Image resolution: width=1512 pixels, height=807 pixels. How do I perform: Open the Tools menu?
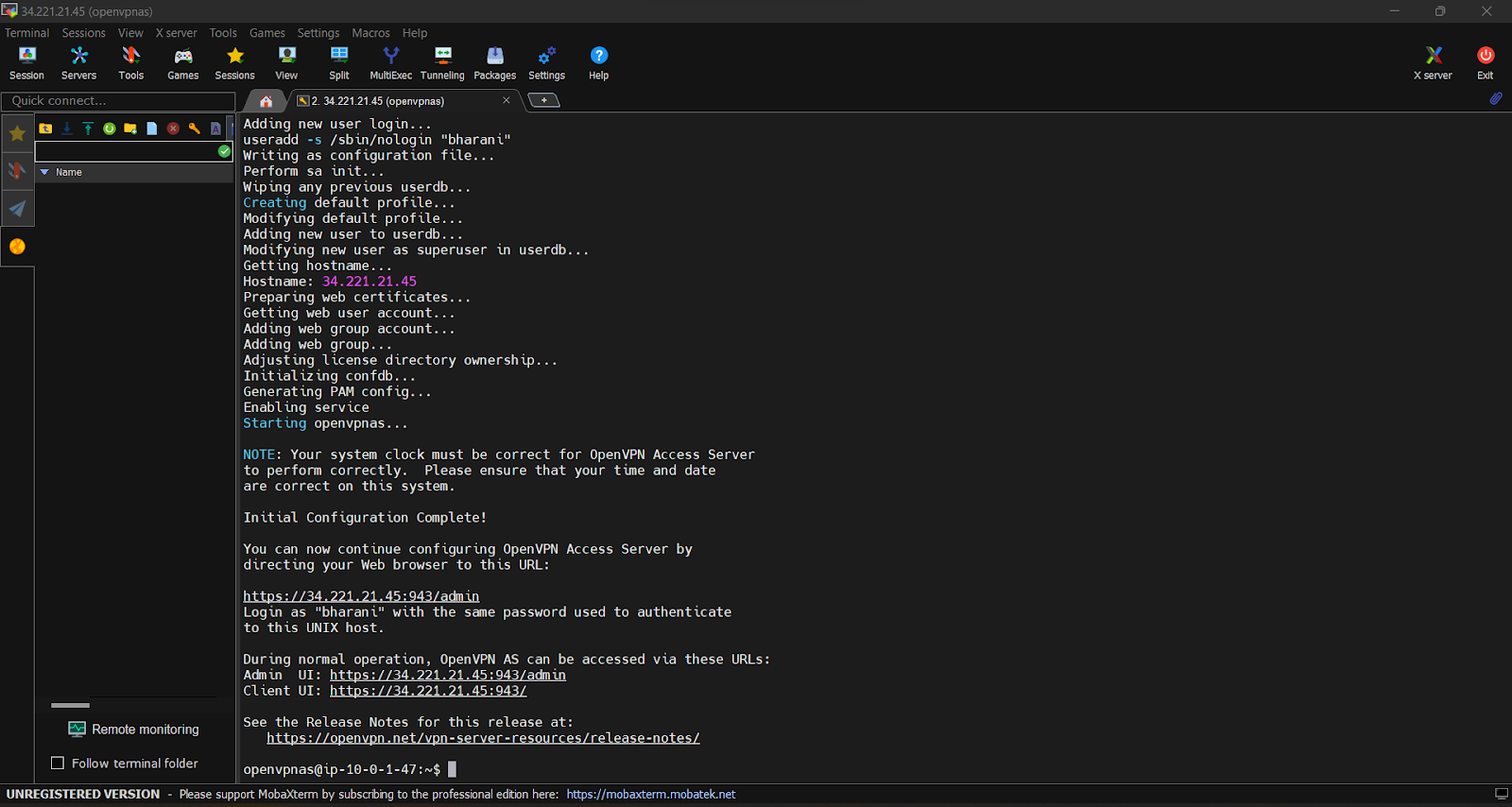[223, 33]
